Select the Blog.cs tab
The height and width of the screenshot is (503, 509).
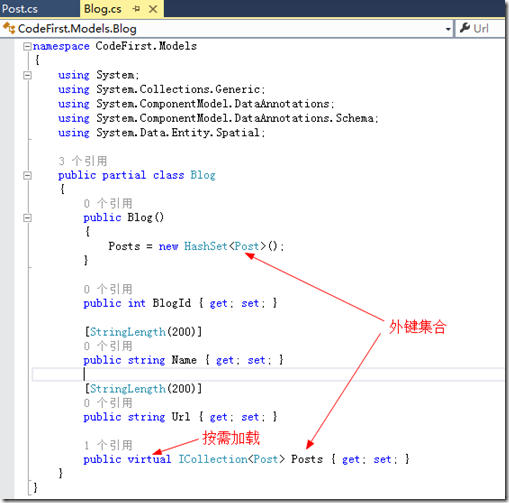click(103, 9)
